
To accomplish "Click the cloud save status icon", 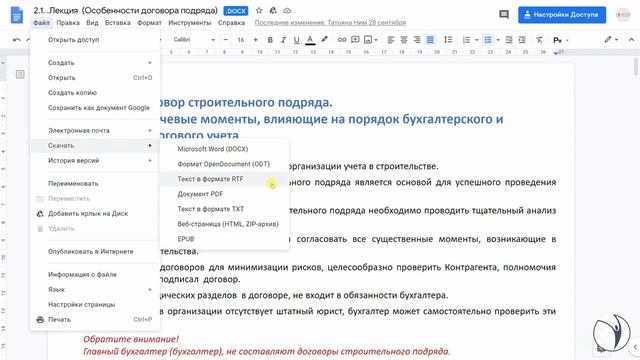I will click(287, 11).
